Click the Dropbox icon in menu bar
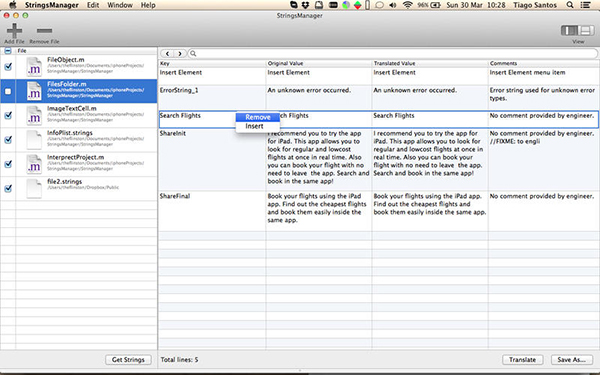Image resolution: width=600 pixels, height=375 pixels. [x=305, y=5]
